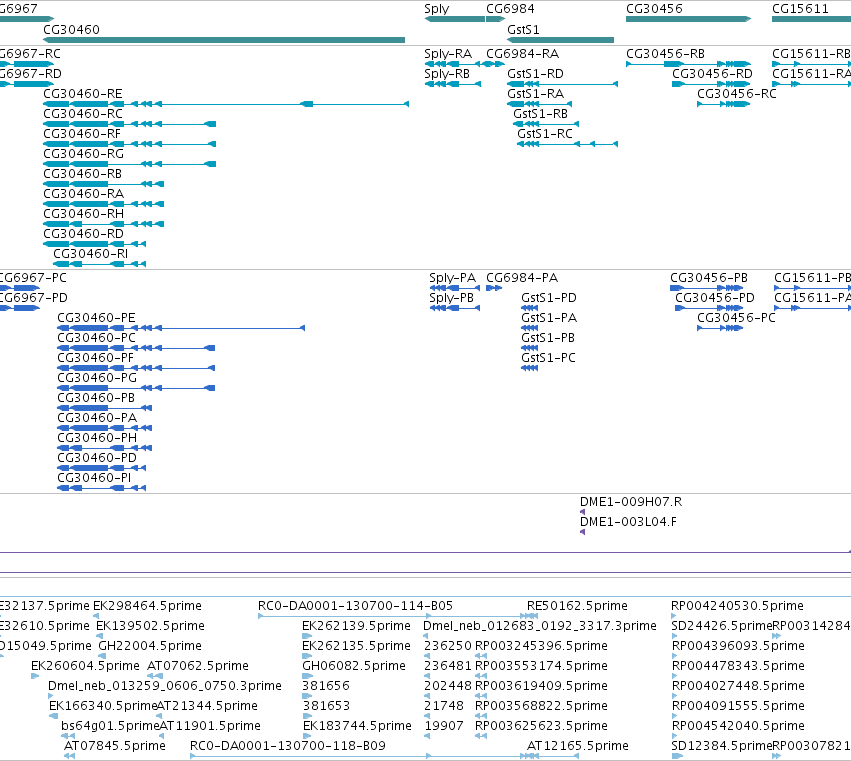851x761 pixels.
Task: Select transcript GstS1-RA
Action: pos(539,104)
